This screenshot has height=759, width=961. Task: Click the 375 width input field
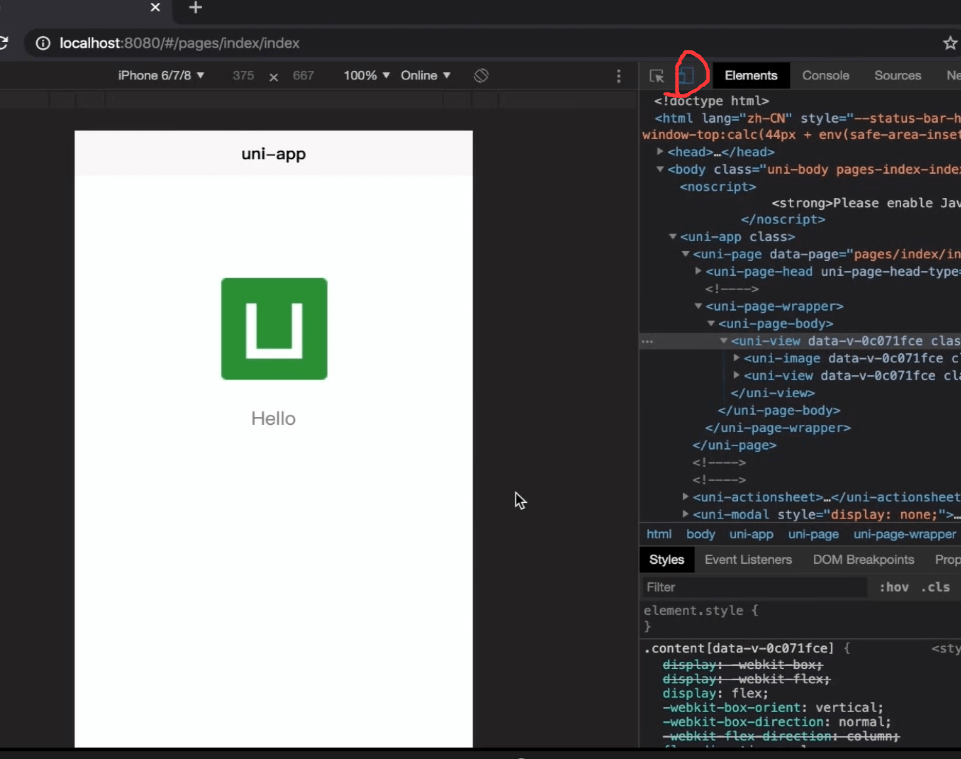tap(243, 75)
